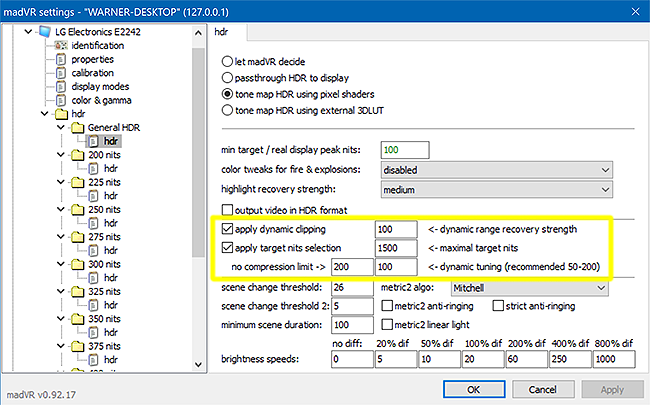Click the minimum scene duration field
Screen dimensions: 650x405
[352, 325]
